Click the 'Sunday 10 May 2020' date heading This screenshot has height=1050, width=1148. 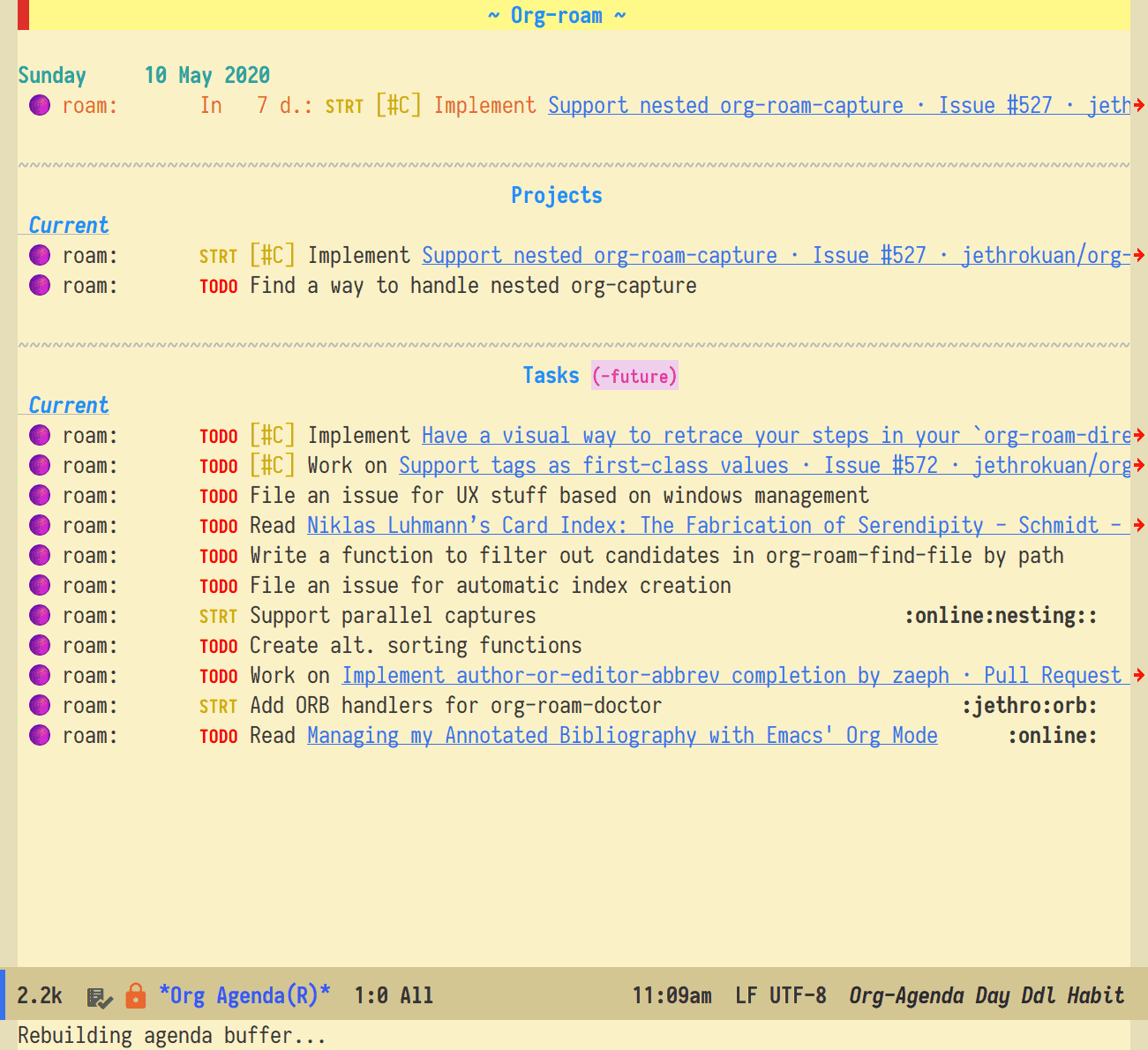point(144,76)
